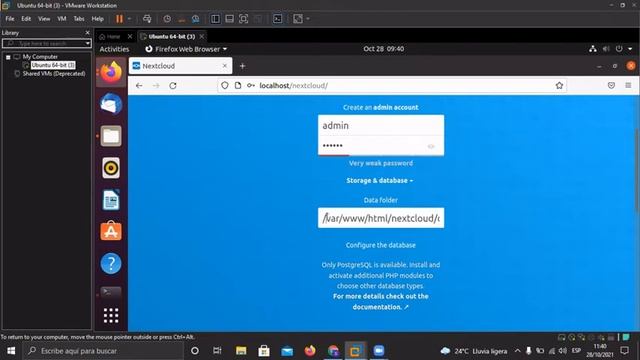This screenshot has height=360, width=640.
Task: Click Activities in the Ubuntu top bar
Action: point(114,49)
